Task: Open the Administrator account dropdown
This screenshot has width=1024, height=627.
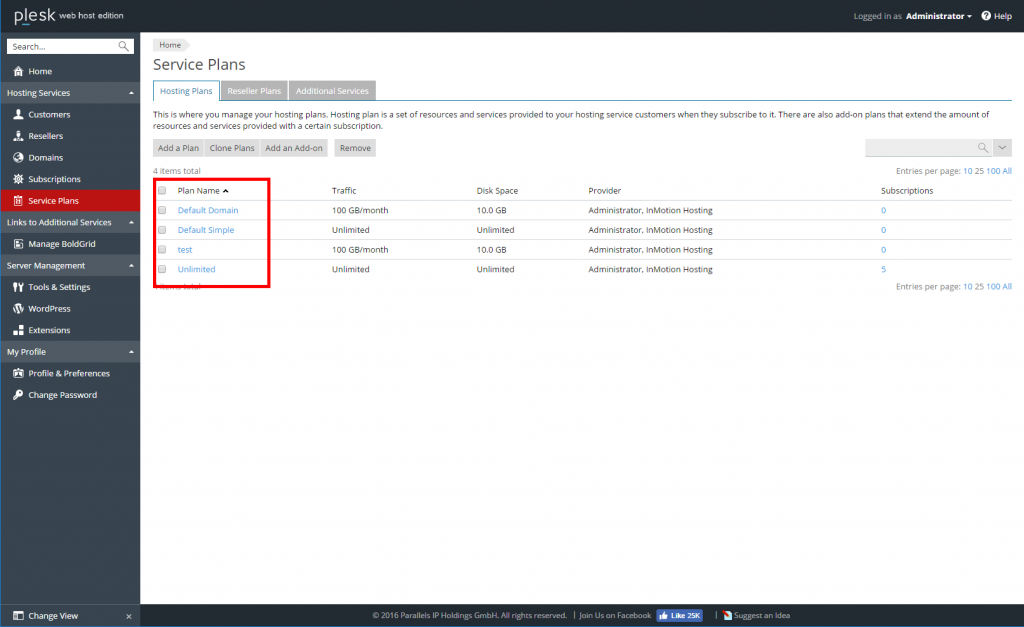Action: [938, 16]
